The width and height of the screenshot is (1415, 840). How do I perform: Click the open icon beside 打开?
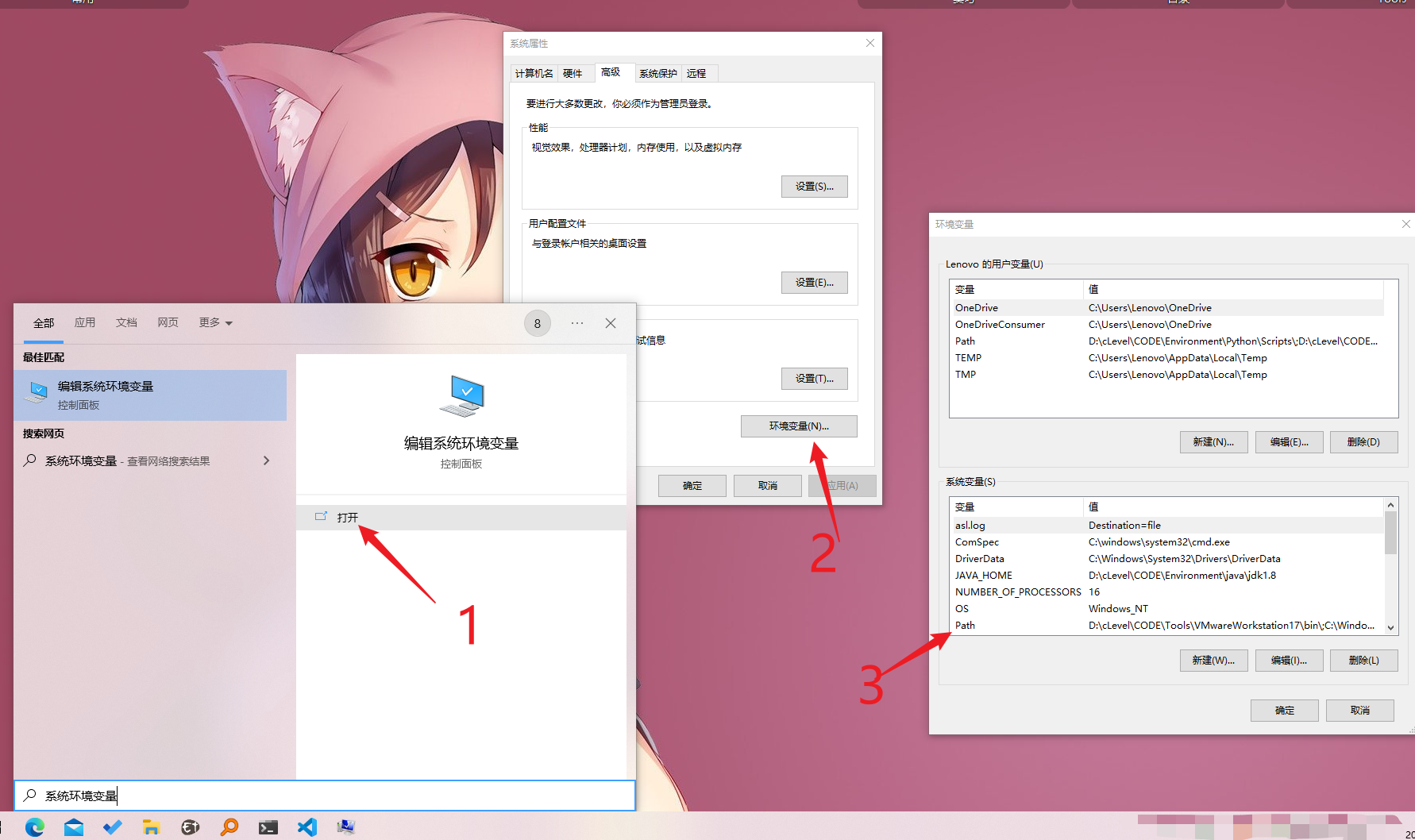click(x=321, y=517)
